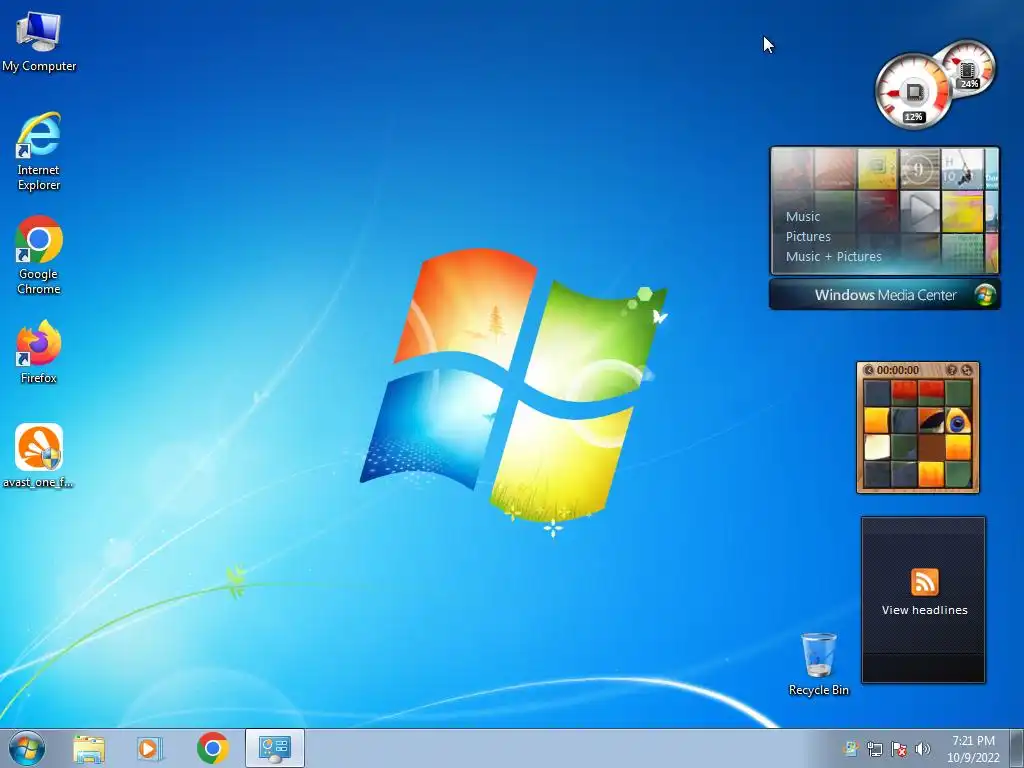
Task: Click the clock showing 7:21 PM
Action: click(973, 748)
